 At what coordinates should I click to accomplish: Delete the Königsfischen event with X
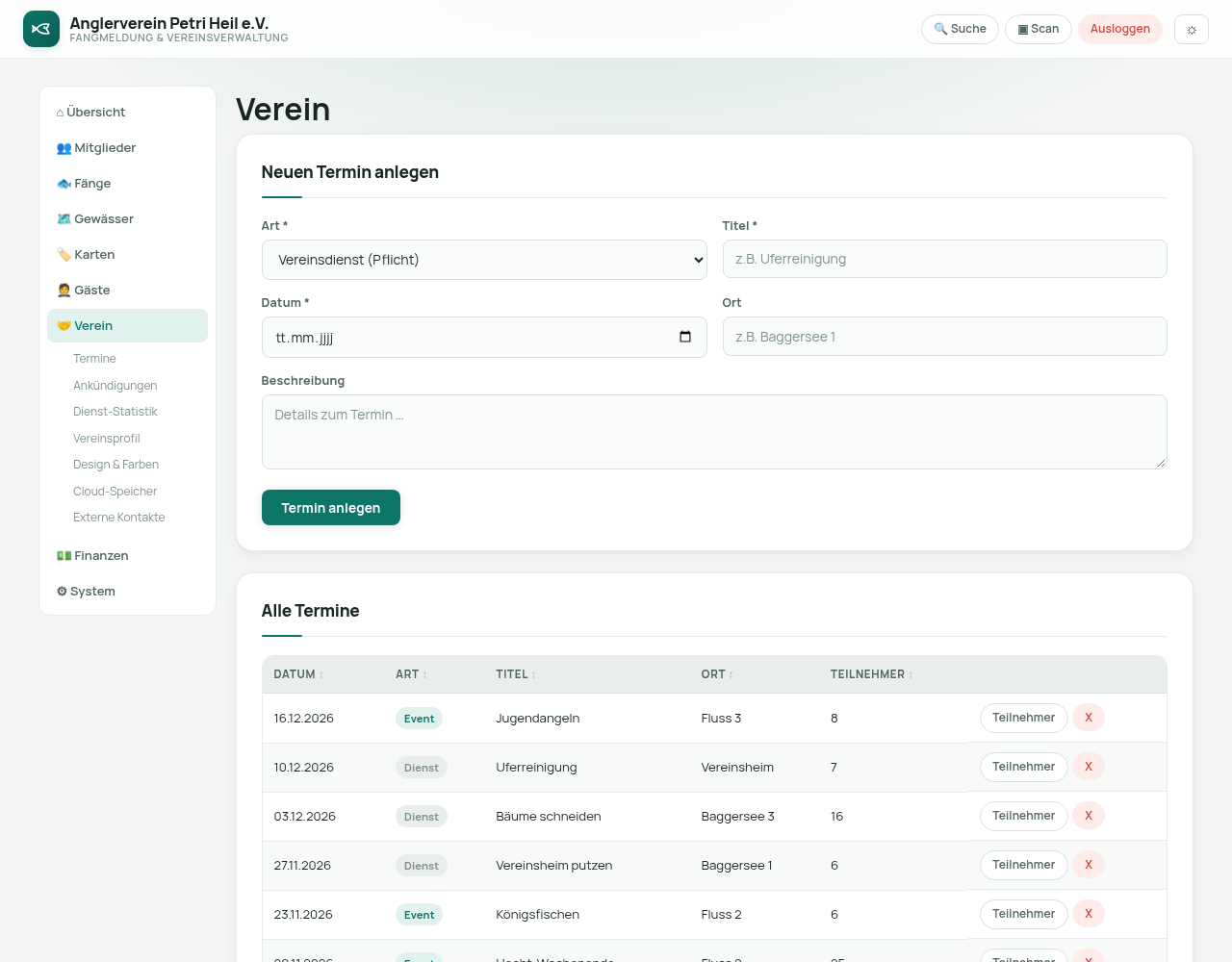tap(1089, 914)
